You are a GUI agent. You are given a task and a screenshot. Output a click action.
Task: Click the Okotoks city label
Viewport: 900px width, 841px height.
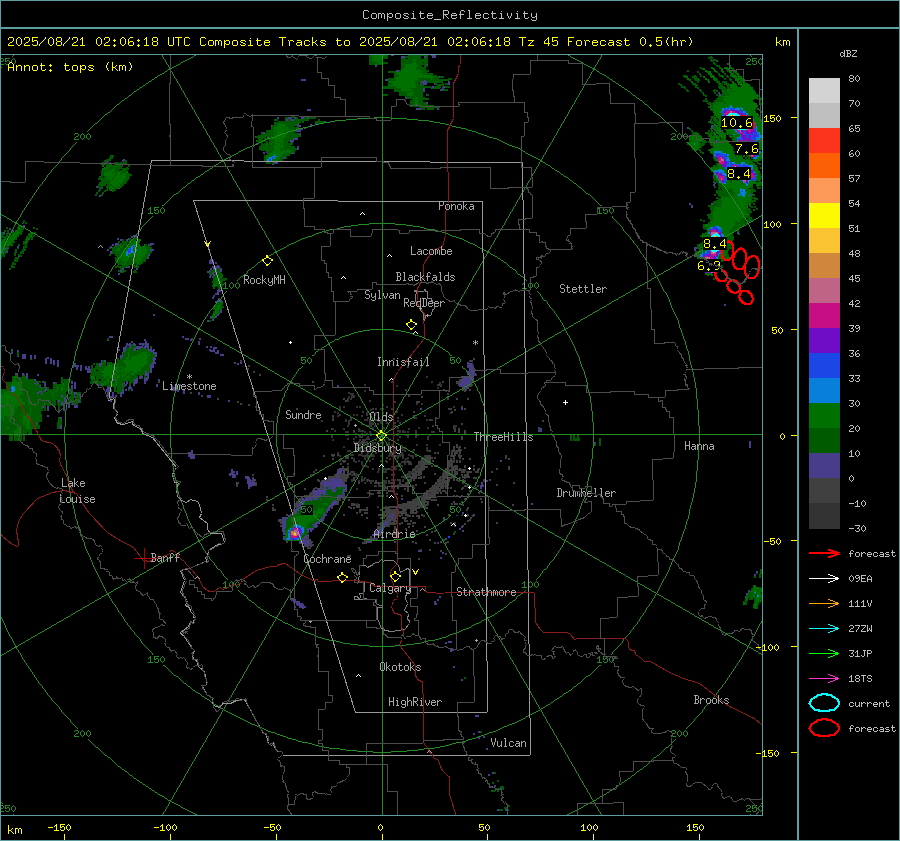(x=400, y=666)
